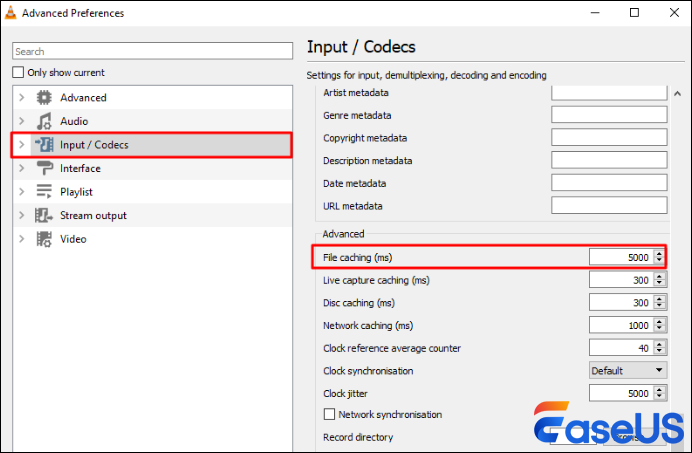Image resolution: width=692 pixels, height=453 pixels.
Task: Enable the Only show current checkbox
Action: (x=18, y=73)
